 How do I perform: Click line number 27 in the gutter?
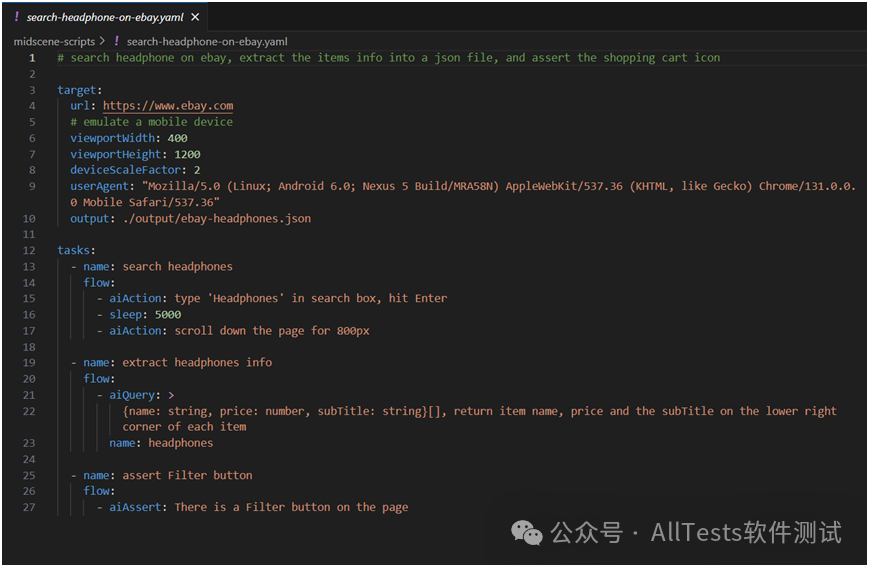[29, 507]
